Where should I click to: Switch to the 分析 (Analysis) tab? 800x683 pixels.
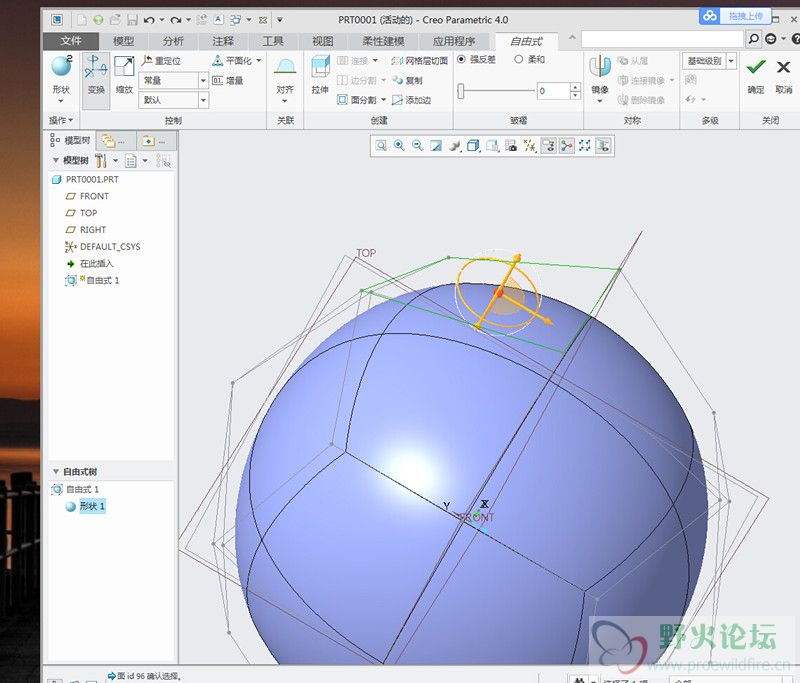click(173, 41)
